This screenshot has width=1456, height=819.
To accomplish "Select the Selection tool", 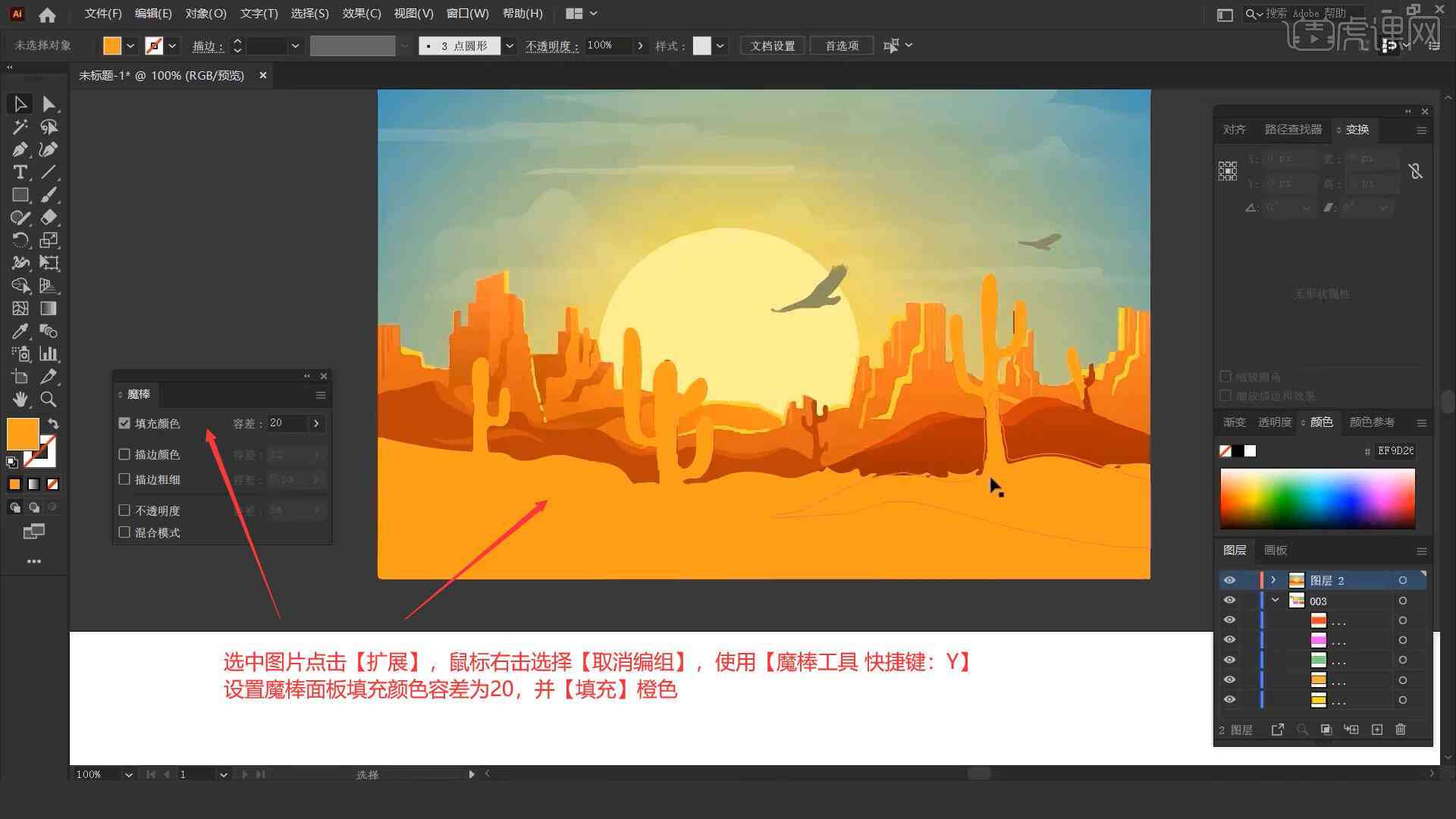I will click(x=18, y=102).
